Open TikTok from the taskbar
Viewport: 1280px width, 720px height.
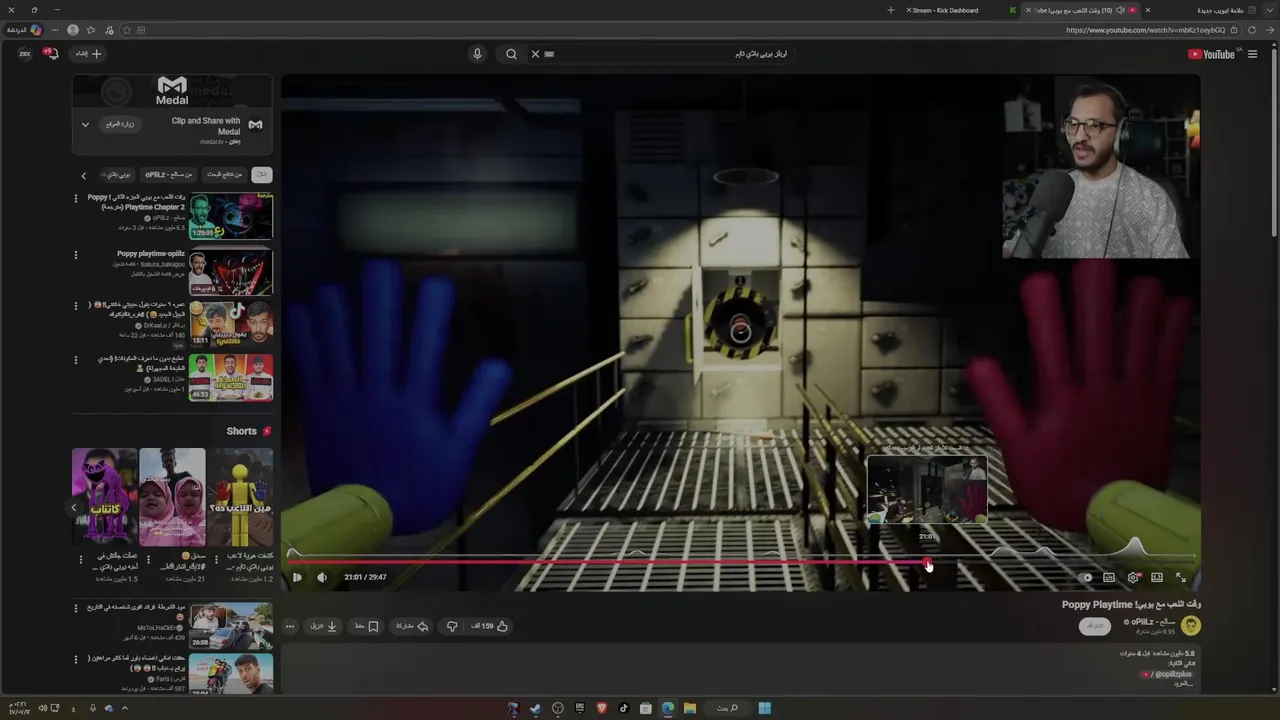click(624, 708)
